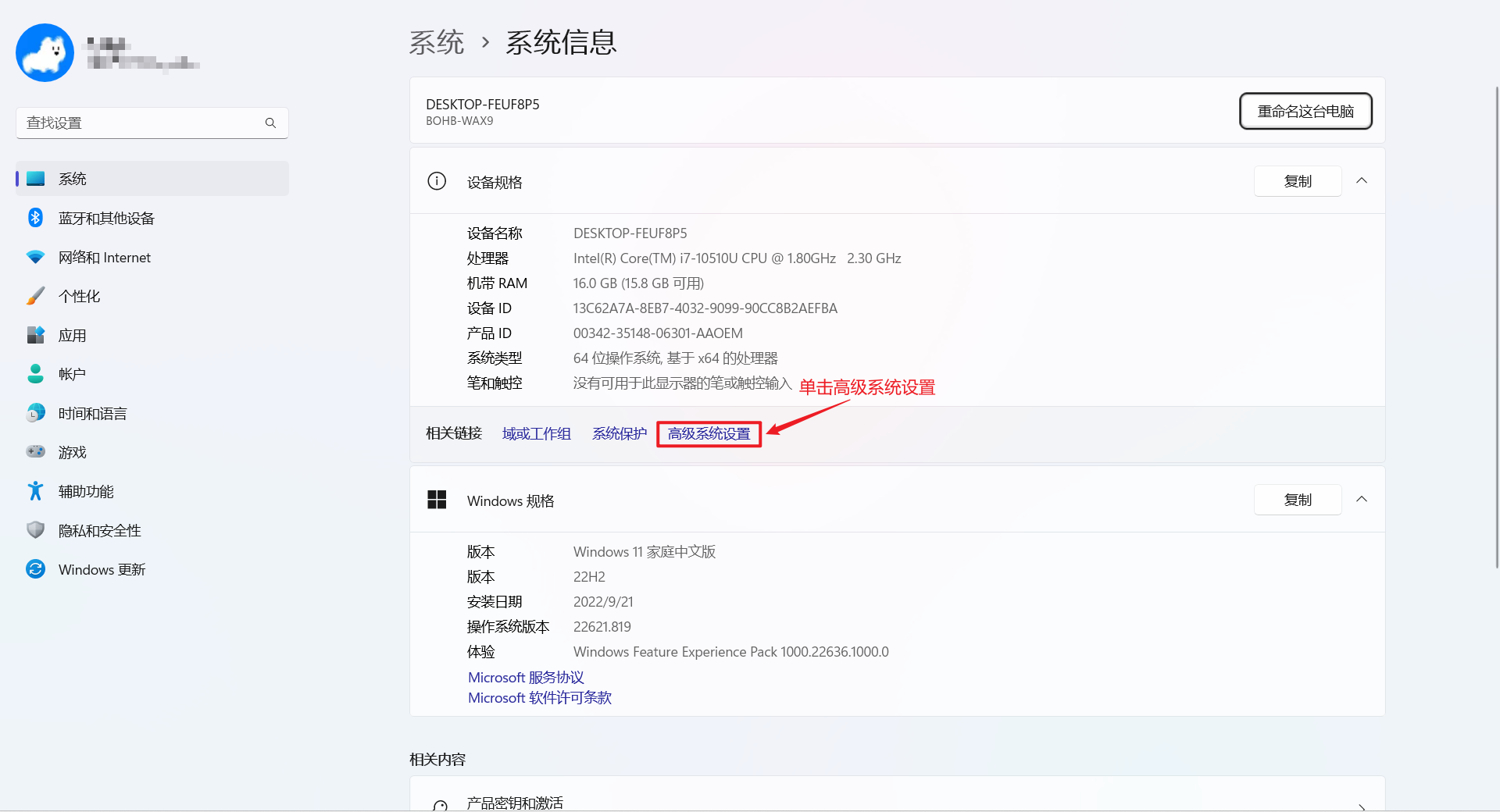Select the Windows 更新 refresh icon
This screenshot has height=812, width=1500.
(x=36, y=569)
